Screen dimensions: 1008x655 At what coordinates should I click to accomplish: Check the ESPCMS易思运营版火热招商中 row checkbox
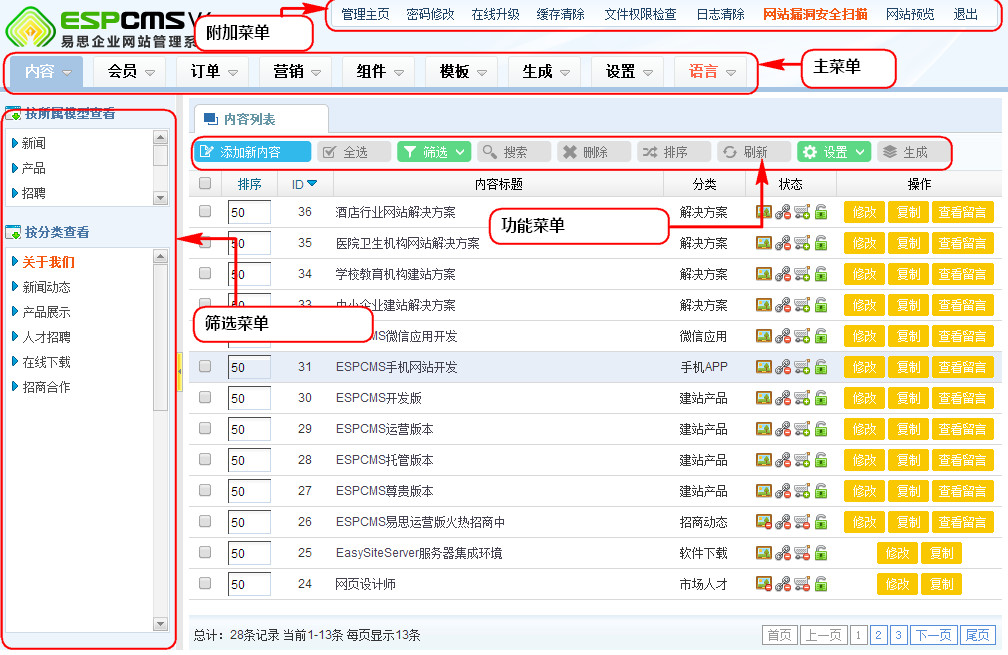pos(205,521)
